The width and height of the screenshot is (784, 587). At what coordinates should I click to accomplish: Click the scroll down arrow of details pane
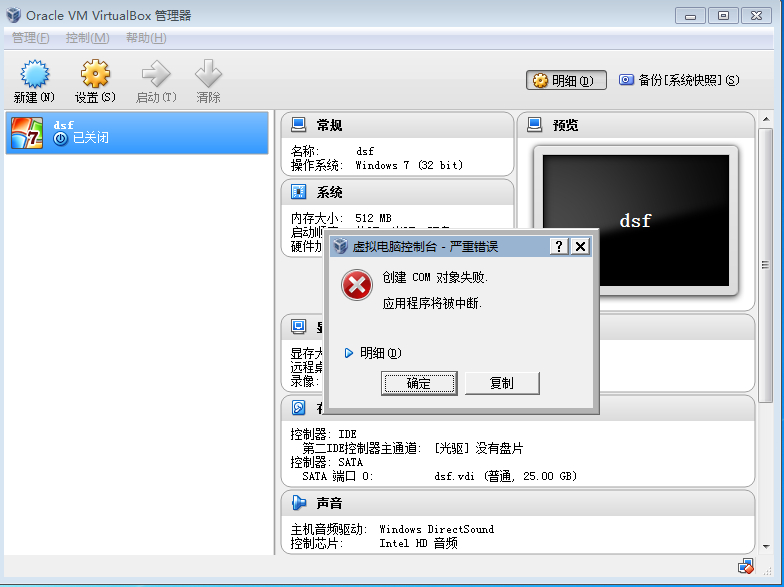tap(766, 546)
